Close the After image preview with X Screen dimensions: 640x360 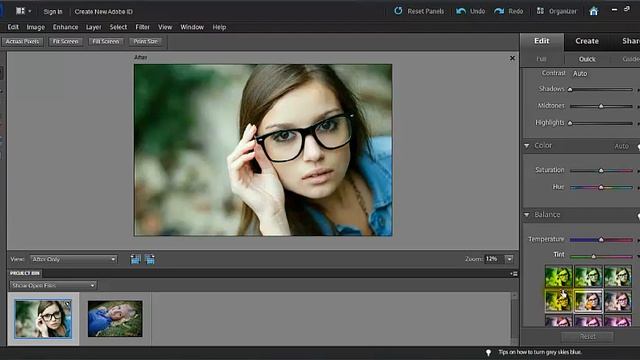pos(512,58)
